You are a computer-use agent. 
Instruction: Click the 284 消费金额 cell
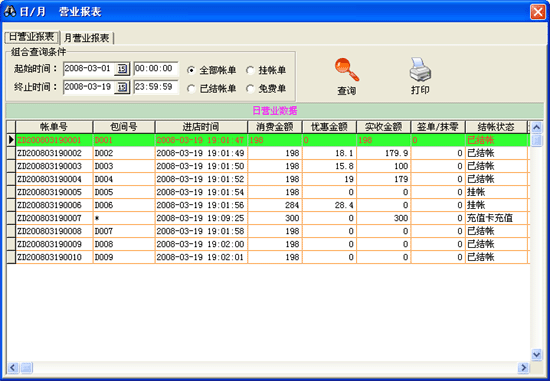(275, 205)
